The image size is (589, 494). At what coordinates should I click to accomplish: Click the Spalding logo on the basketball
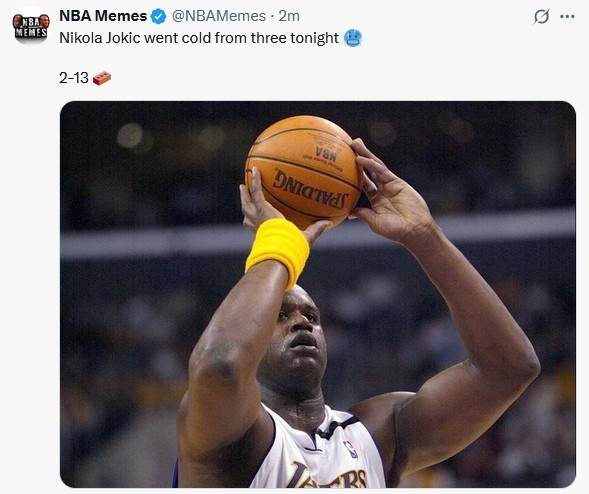click(311, 189)
